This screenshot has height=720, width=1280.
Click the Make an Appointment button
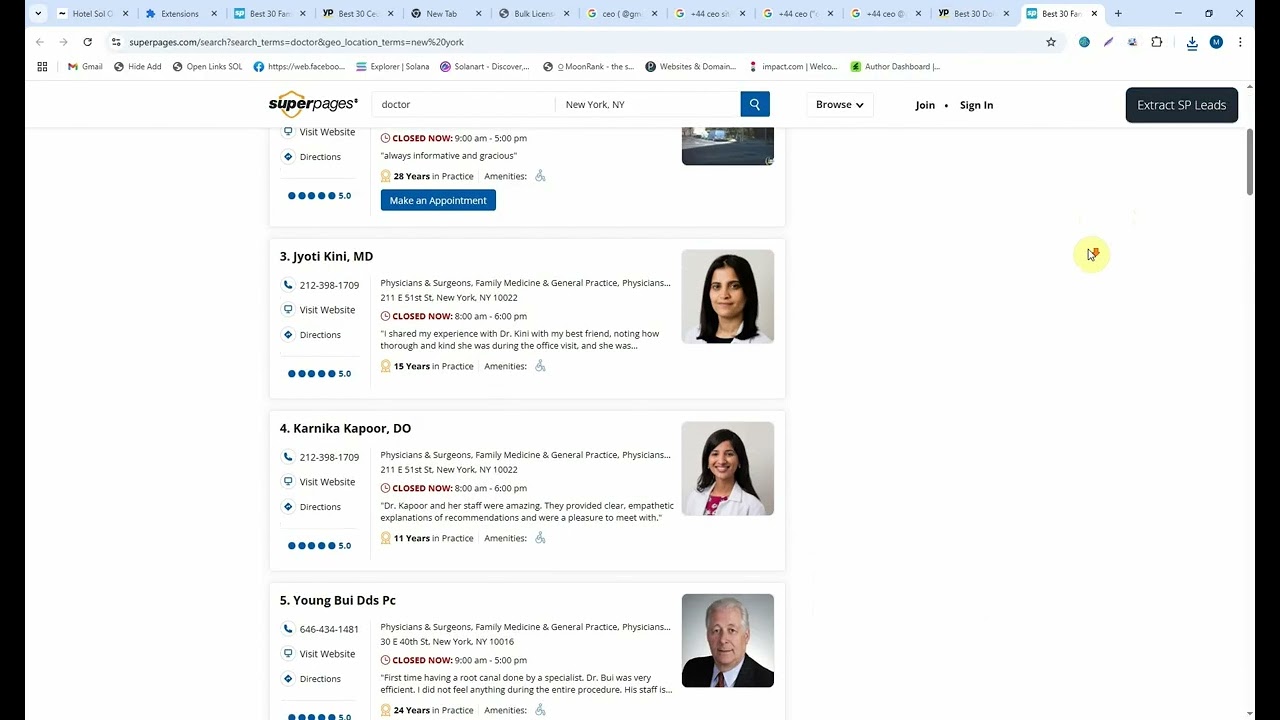[x=438, y=200]
